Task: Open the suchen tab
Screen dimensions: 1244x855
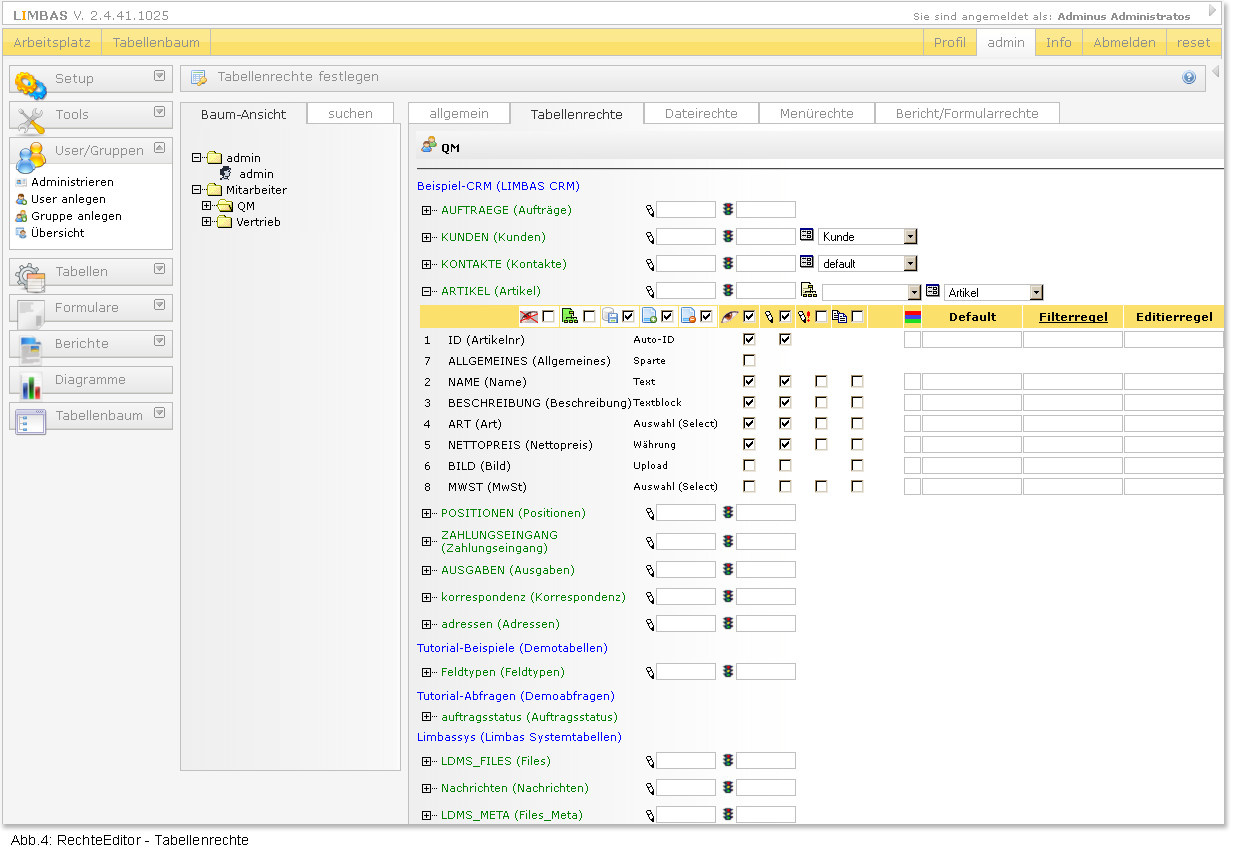Action: click(350, 114)
